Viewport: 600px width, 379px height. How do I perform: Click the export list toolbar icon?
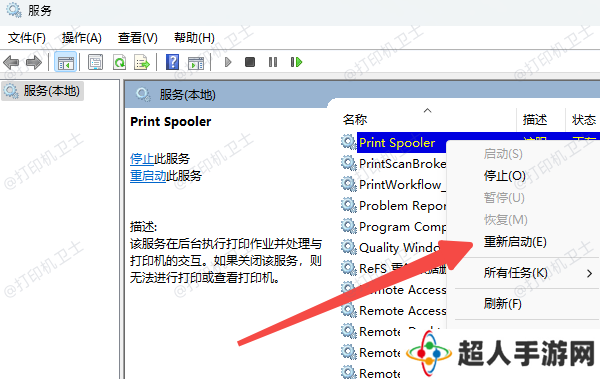142,62
